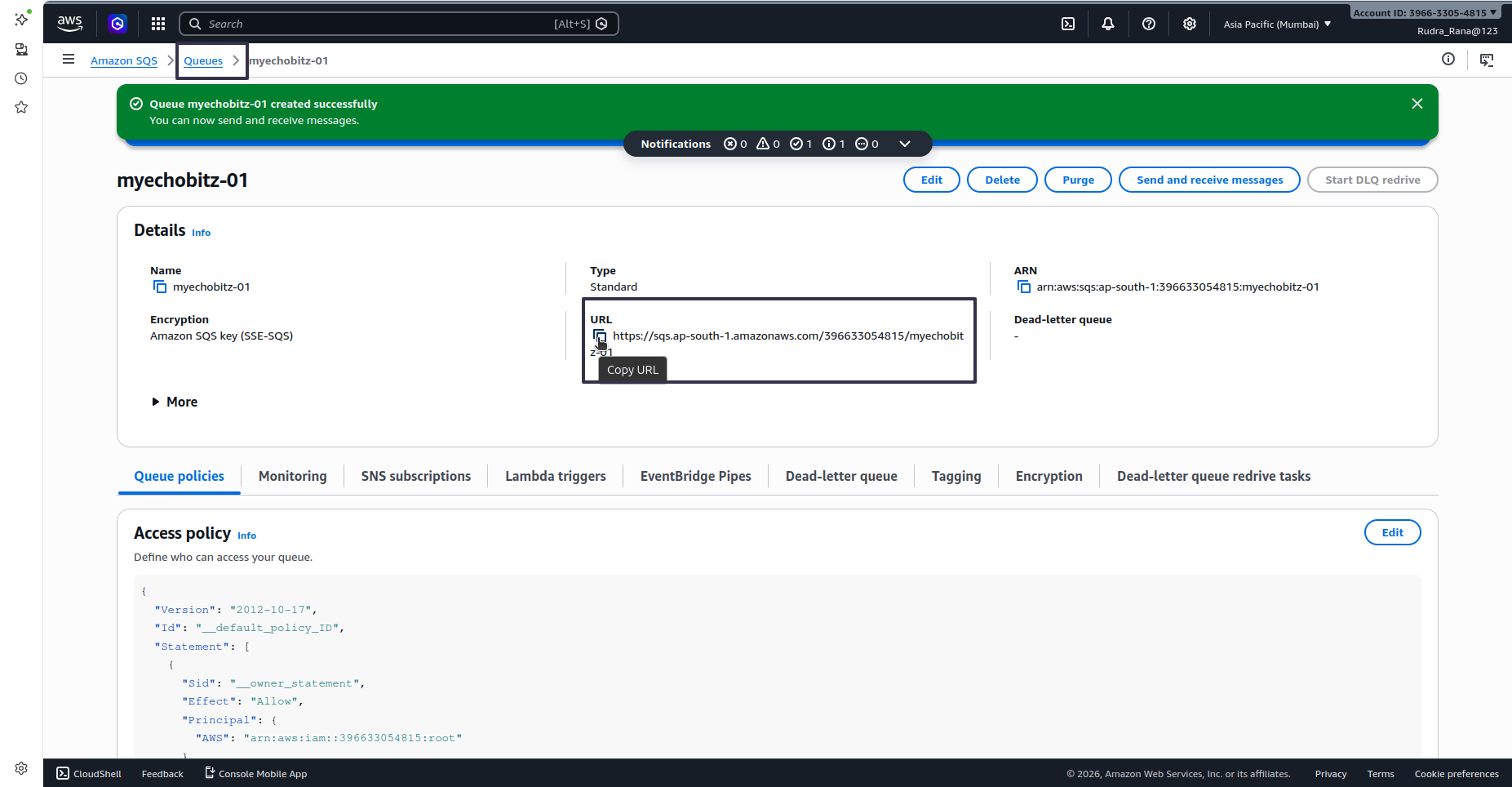Open Details Info link

tap(201, 233)
